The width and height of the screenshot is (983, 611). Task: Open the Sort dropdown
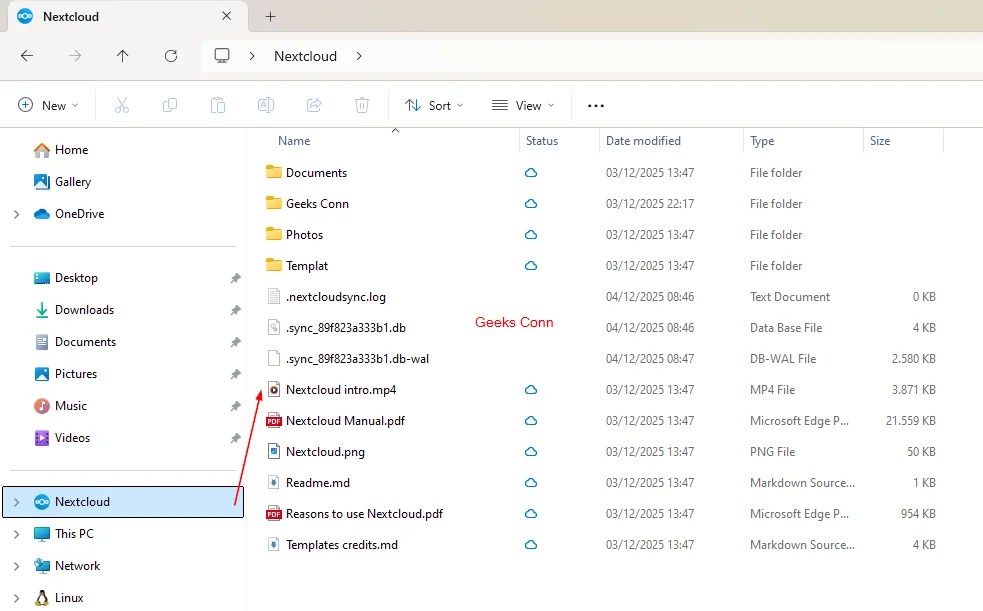click(x=433, y=104)
